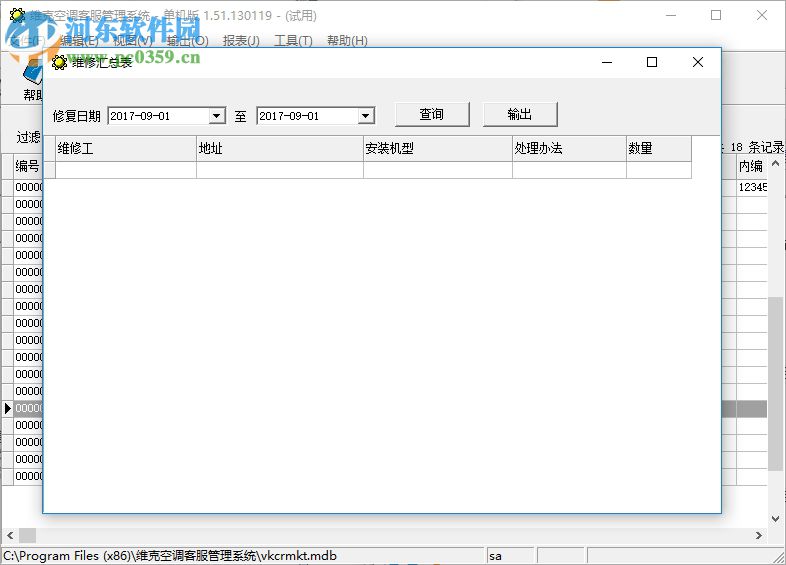Click the sa user in status bar
This screenshot has width=786, height=565.
[495, 556]
